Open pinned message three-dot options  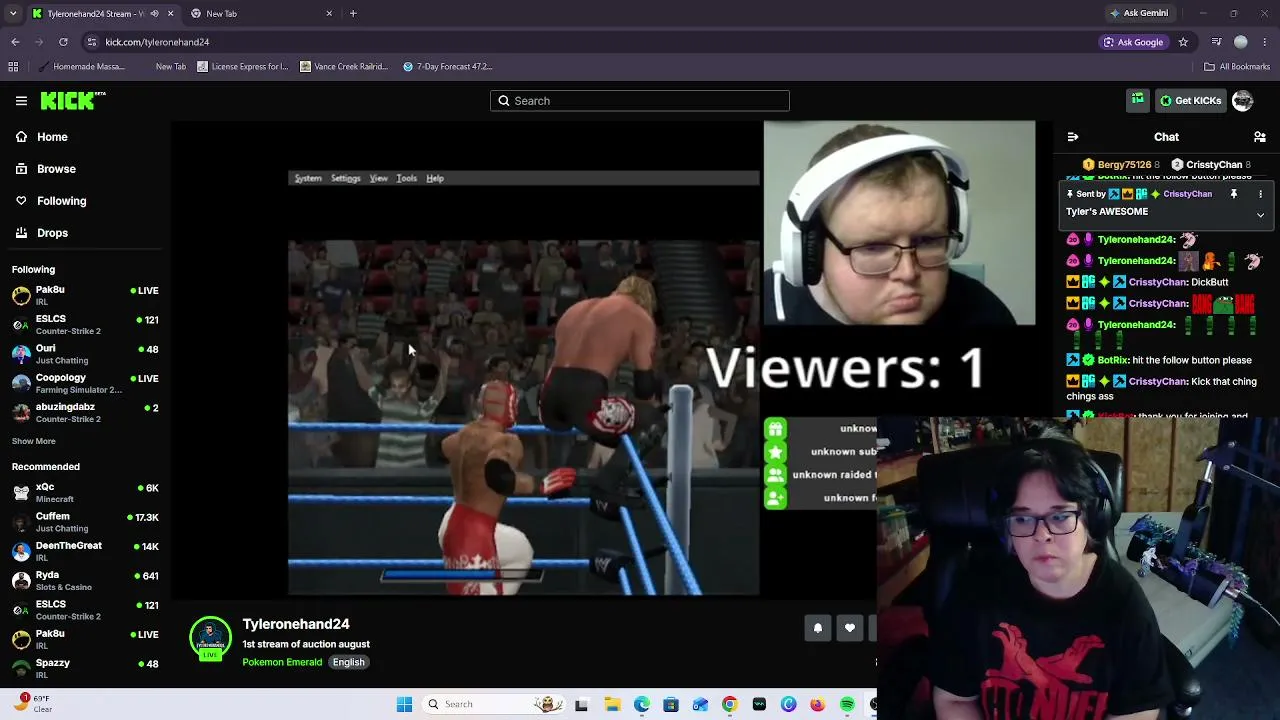tap(1260, 194)
